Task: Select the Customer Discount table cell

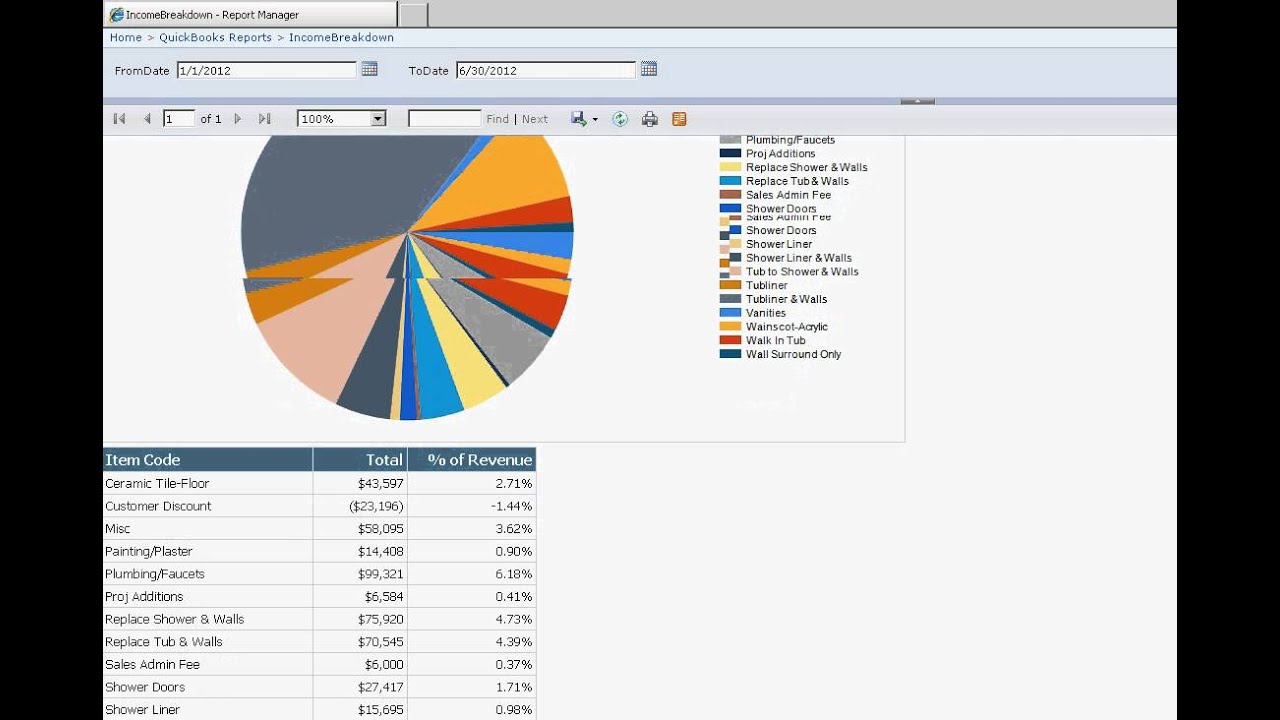Action: (208, 506)
